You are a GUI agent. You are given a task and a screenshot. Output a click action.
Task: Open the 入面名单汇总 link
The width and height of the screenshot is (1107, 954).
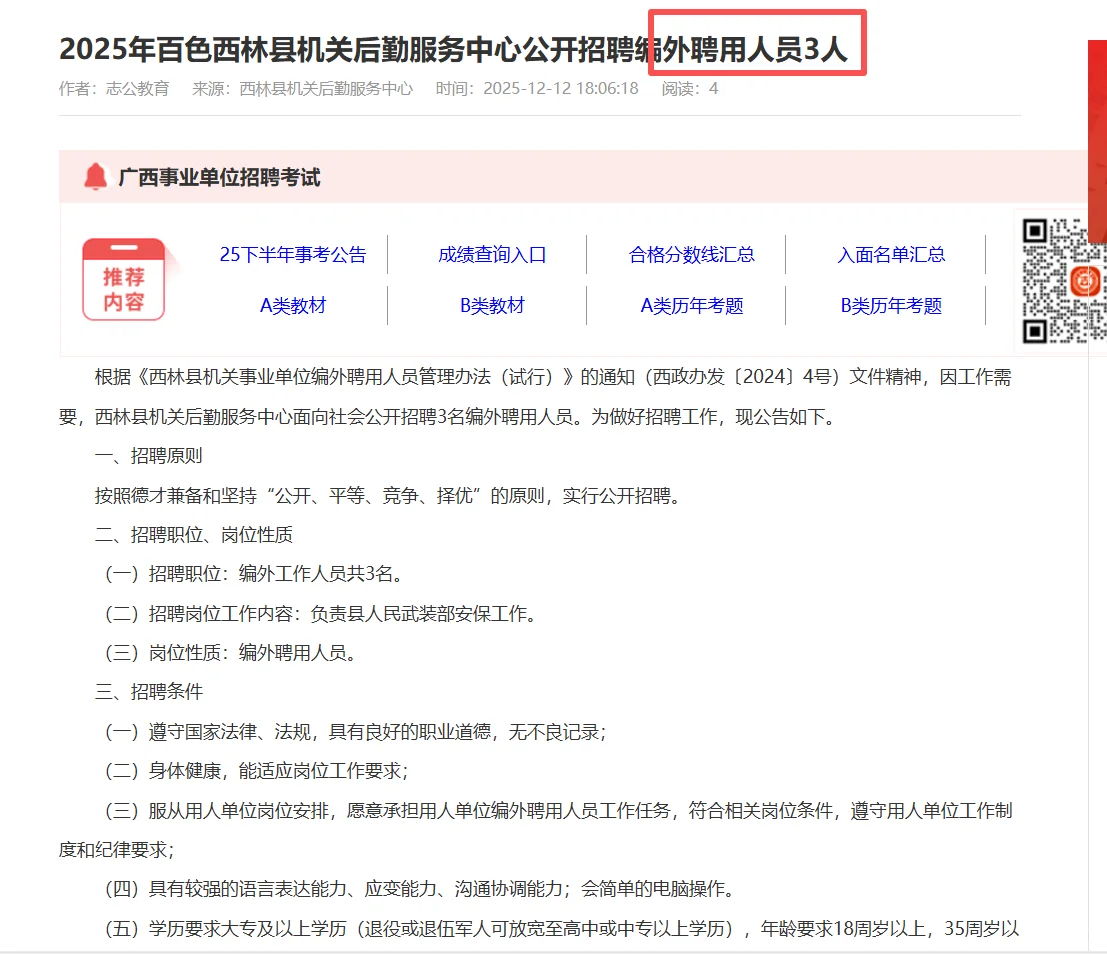[891, 255]
